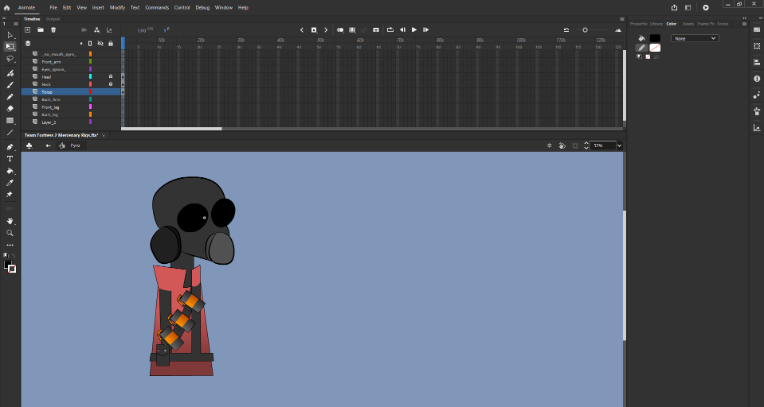Open the workspace switcher icon
The height and width of the screenshot is (407, 764).
coord(688,7)
